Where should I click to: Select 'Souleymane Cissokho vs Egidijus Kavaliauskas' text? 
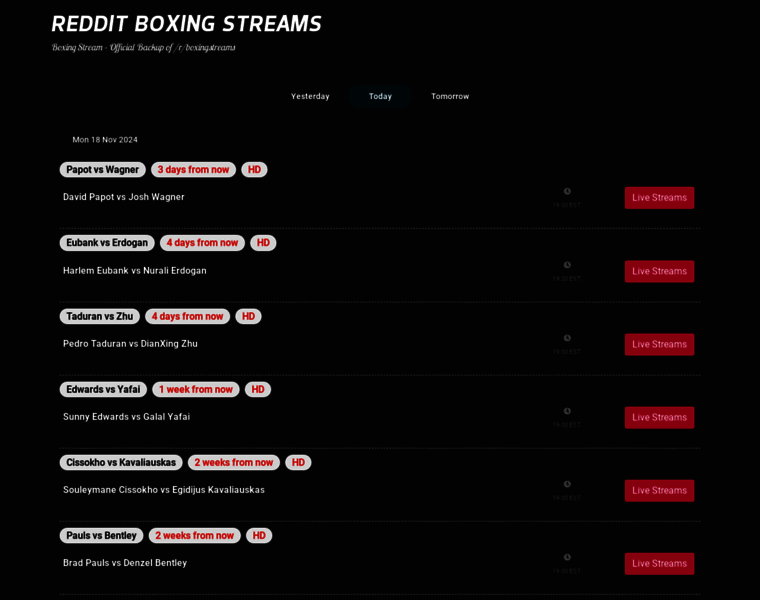pyautogui.click(x=164, y=490)
